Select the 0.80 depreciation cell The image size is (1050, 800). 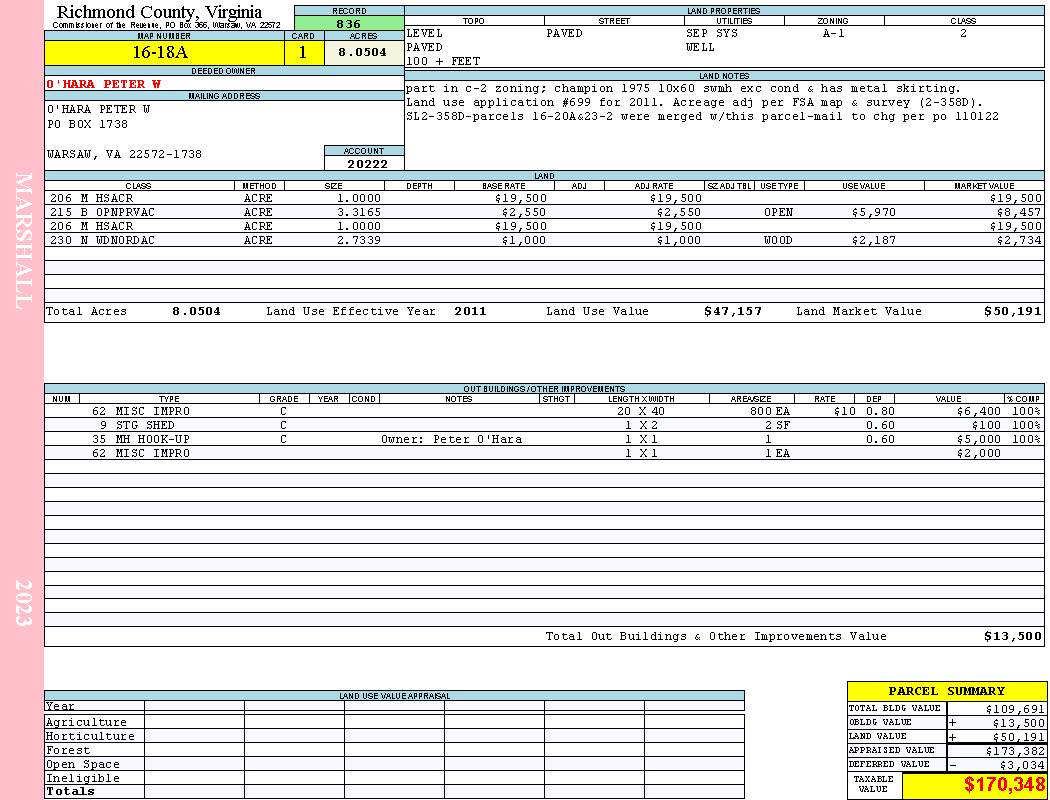(x=880, y=412)
